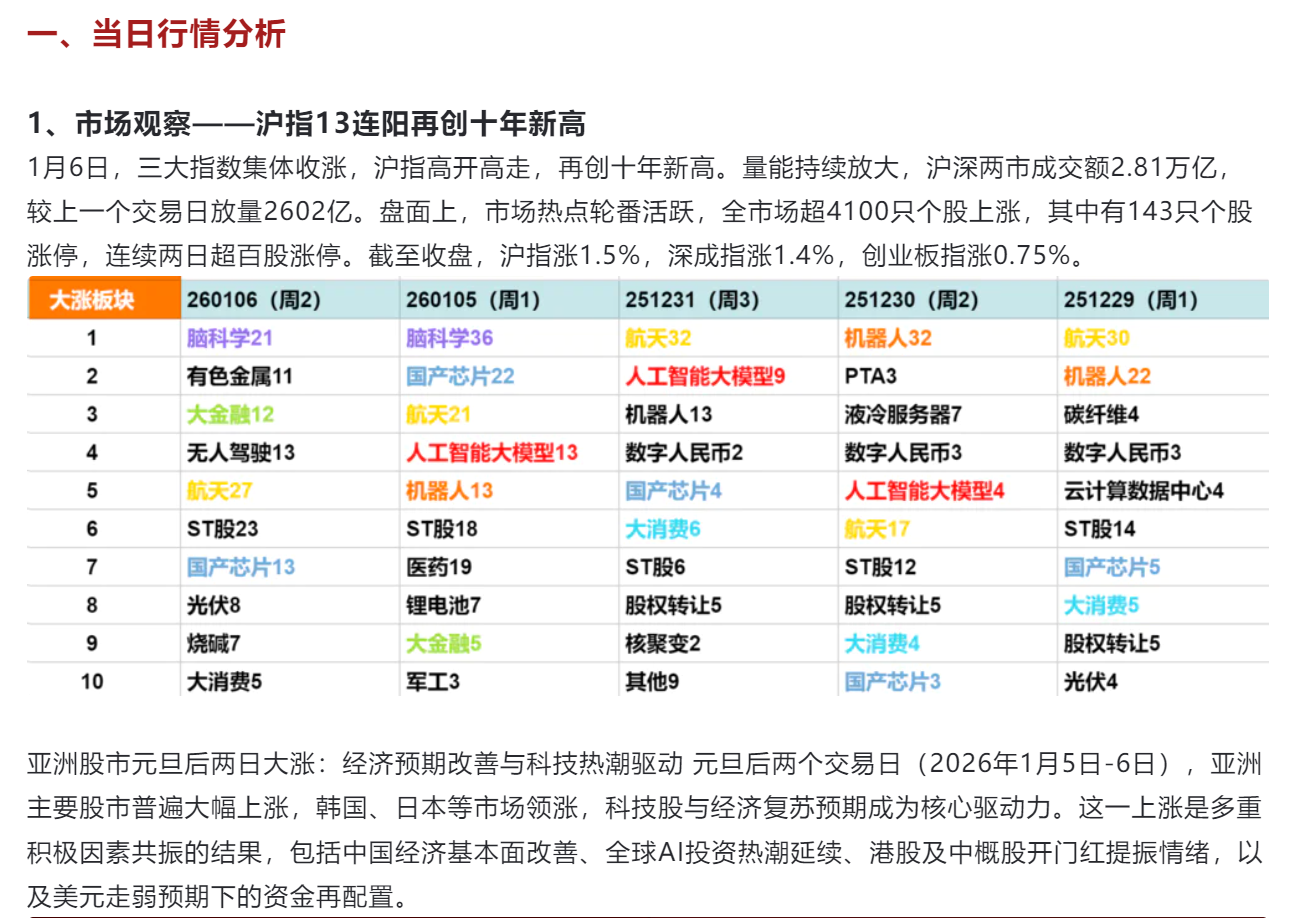The width and height of the screenshot is (1296, 918).
Task: Select the red 人工智能大模型13 cell
Action: pos(492,453)
